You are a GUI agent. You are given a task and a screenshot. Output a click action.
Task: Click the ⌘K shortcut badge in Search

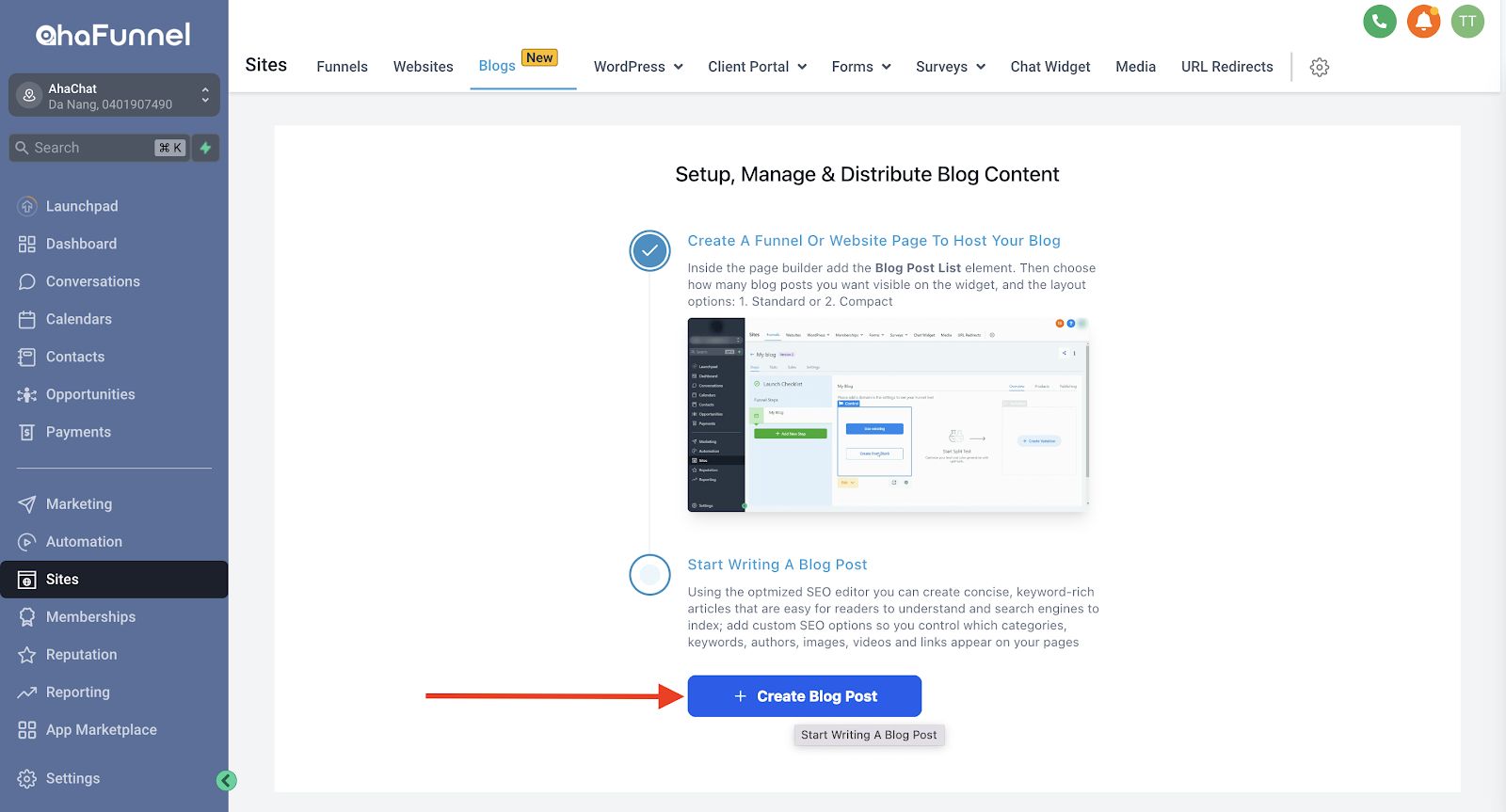[x=170, y=148]
